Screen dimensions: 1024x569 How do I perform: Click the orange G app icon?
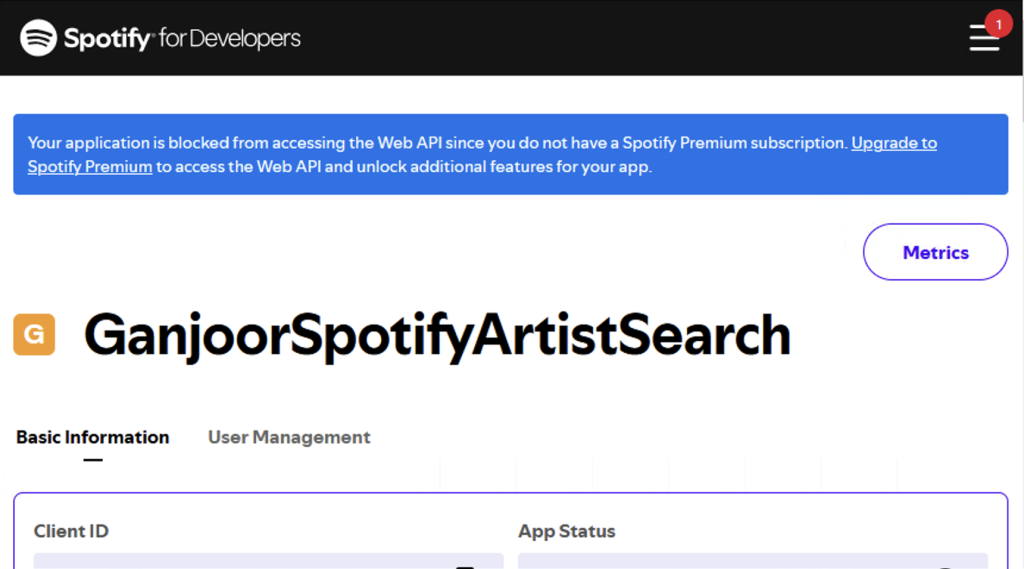34,334
